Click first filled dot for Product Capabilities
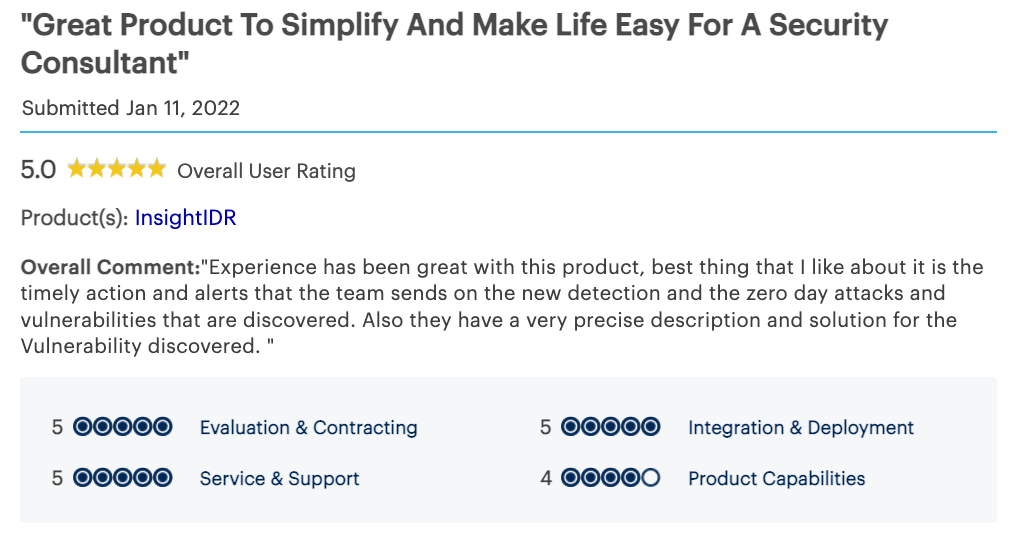The width and height of the screenshot is (1014, 537). click(571, 478)
